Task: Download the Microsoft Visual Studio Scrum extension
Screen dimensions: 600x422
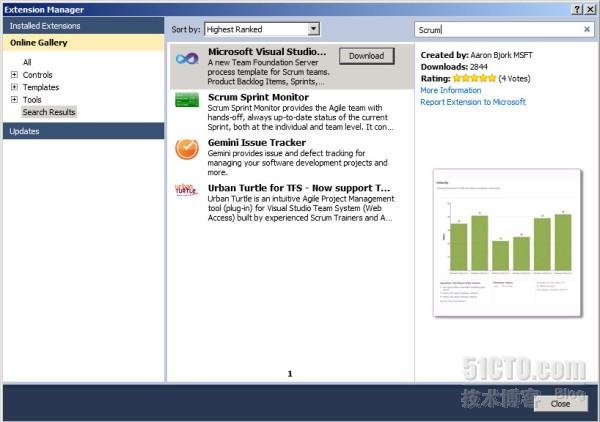Action: coord(367,56)
